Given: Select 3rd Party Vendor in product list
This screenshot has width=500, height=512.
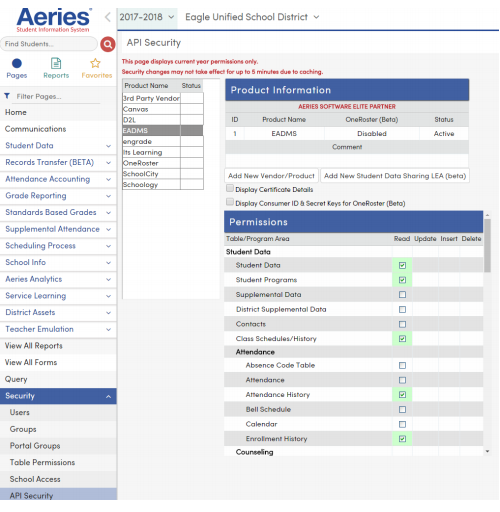Looking at the screenshot, I should 163,98.
